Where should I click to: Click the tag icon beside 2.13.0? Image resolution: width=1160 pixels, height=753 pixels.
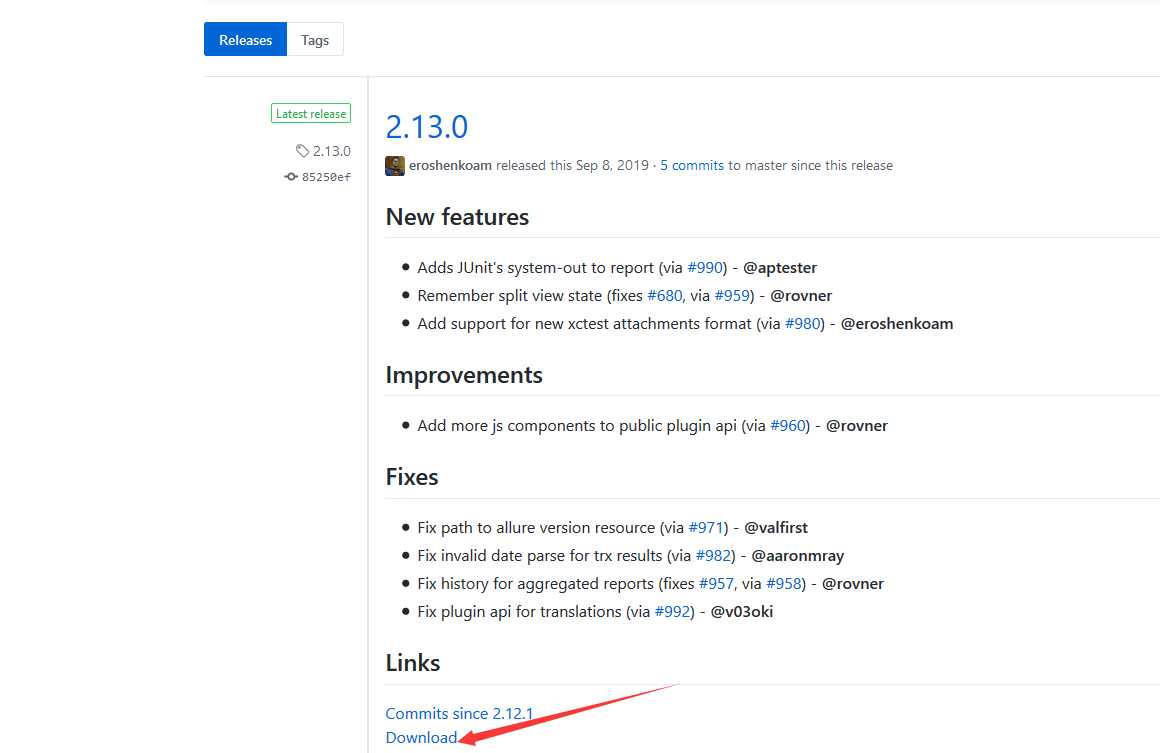coord(302,151)
